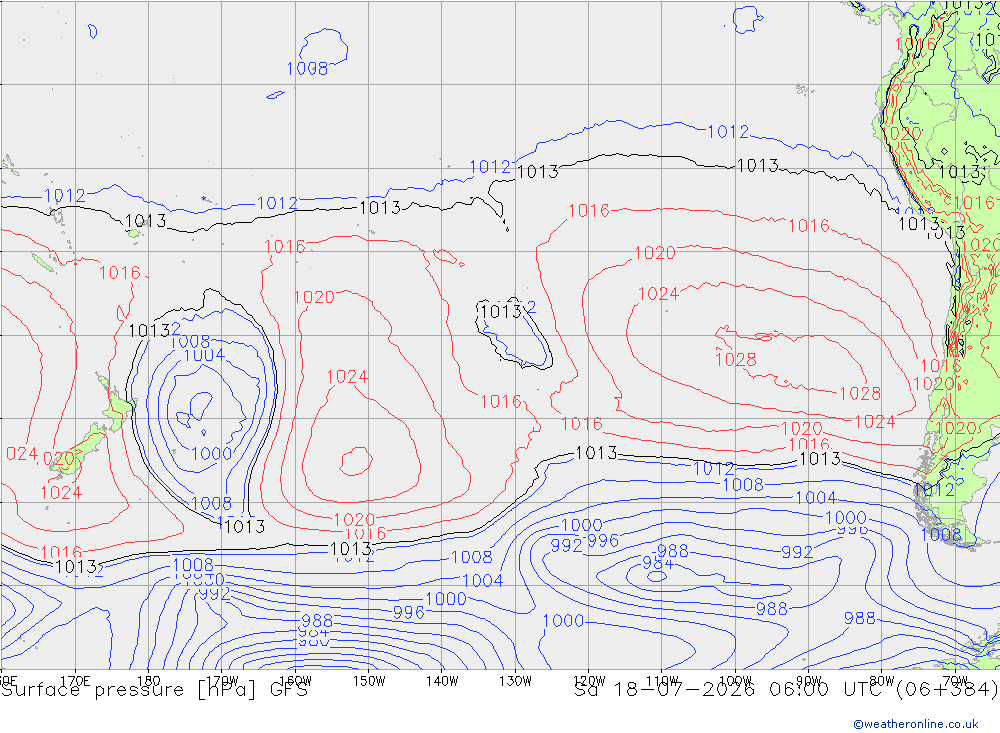Click the red 1016 label near New Caledonia

[x=119, y=273]
